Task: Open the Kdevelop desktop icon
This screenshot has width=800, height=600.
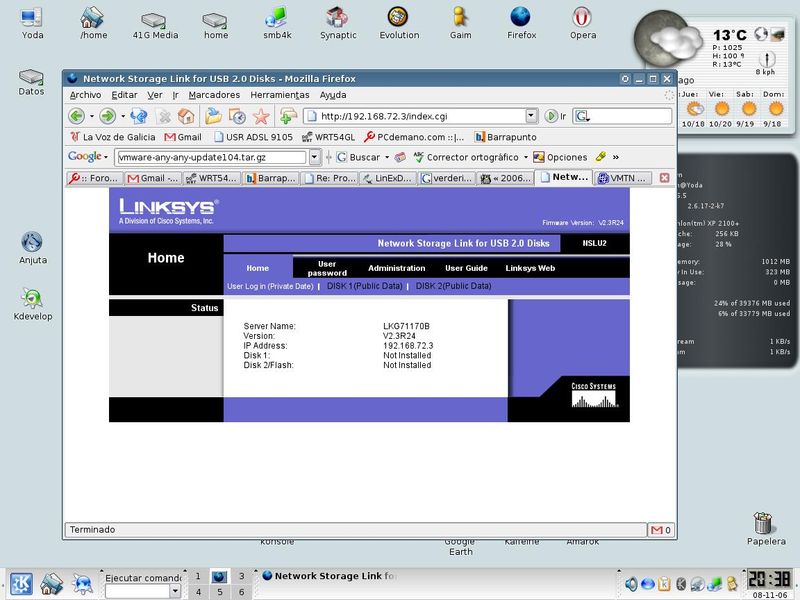Action: click(x=33, y=304)
